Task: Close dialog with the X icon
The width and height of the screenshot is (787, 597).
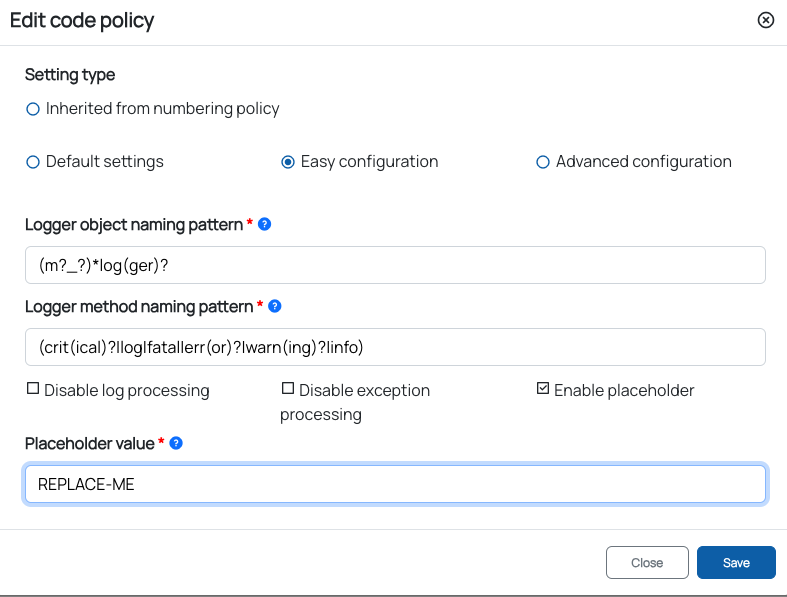Action: [766, 20]
